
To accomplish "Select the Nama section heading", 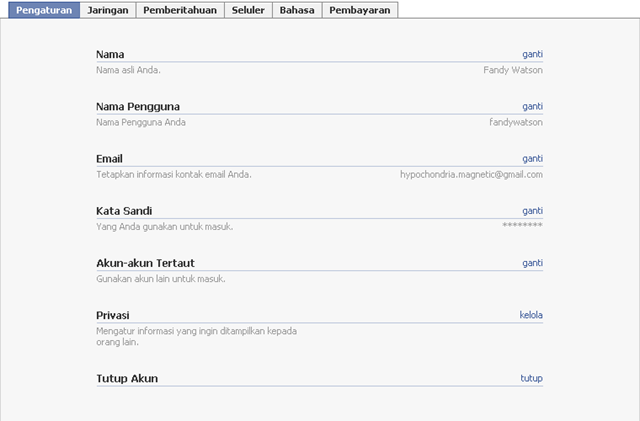I will (110, 54).
